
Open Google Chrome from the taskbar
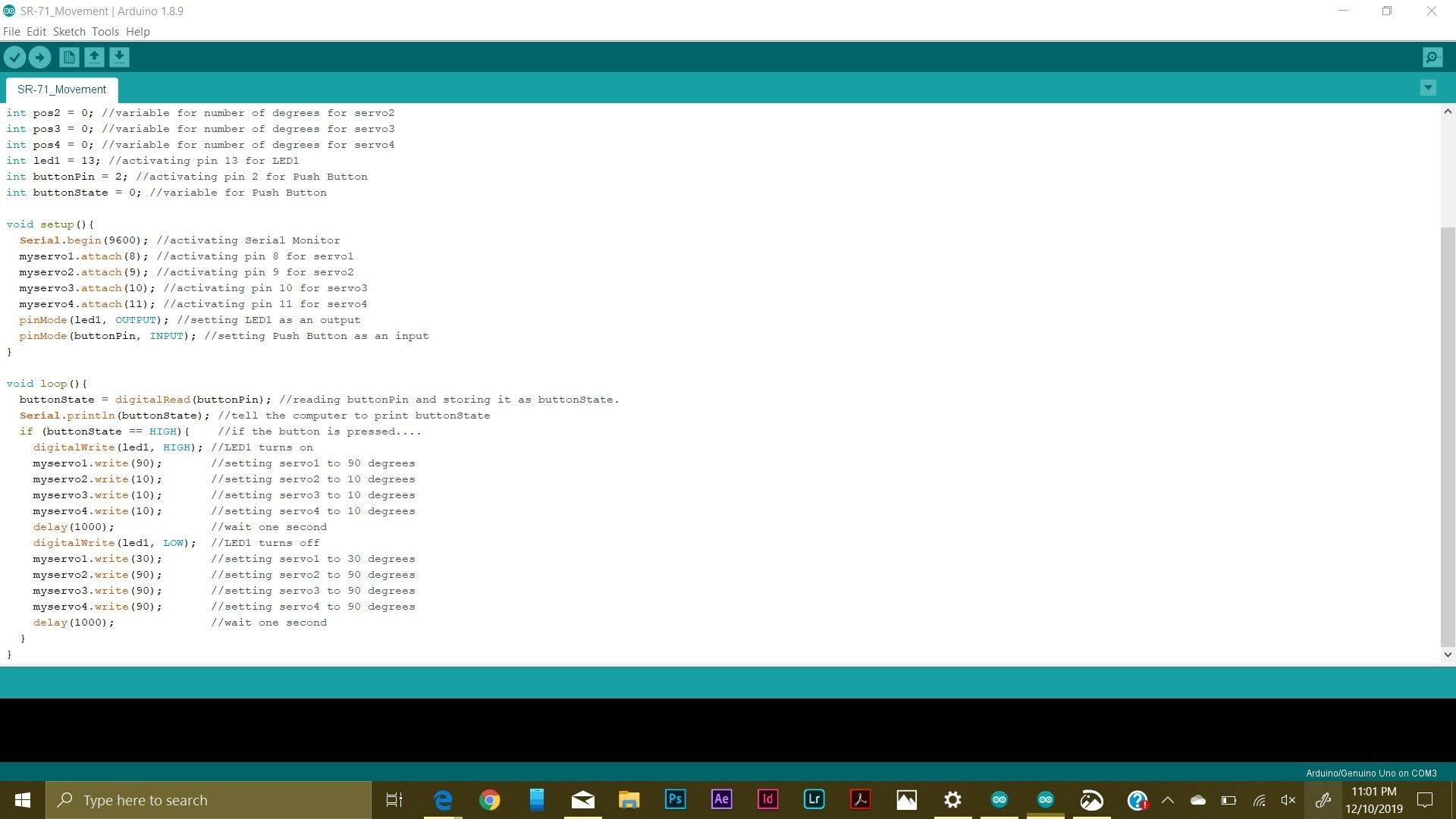pyautogui.click(x=490, y=800)
